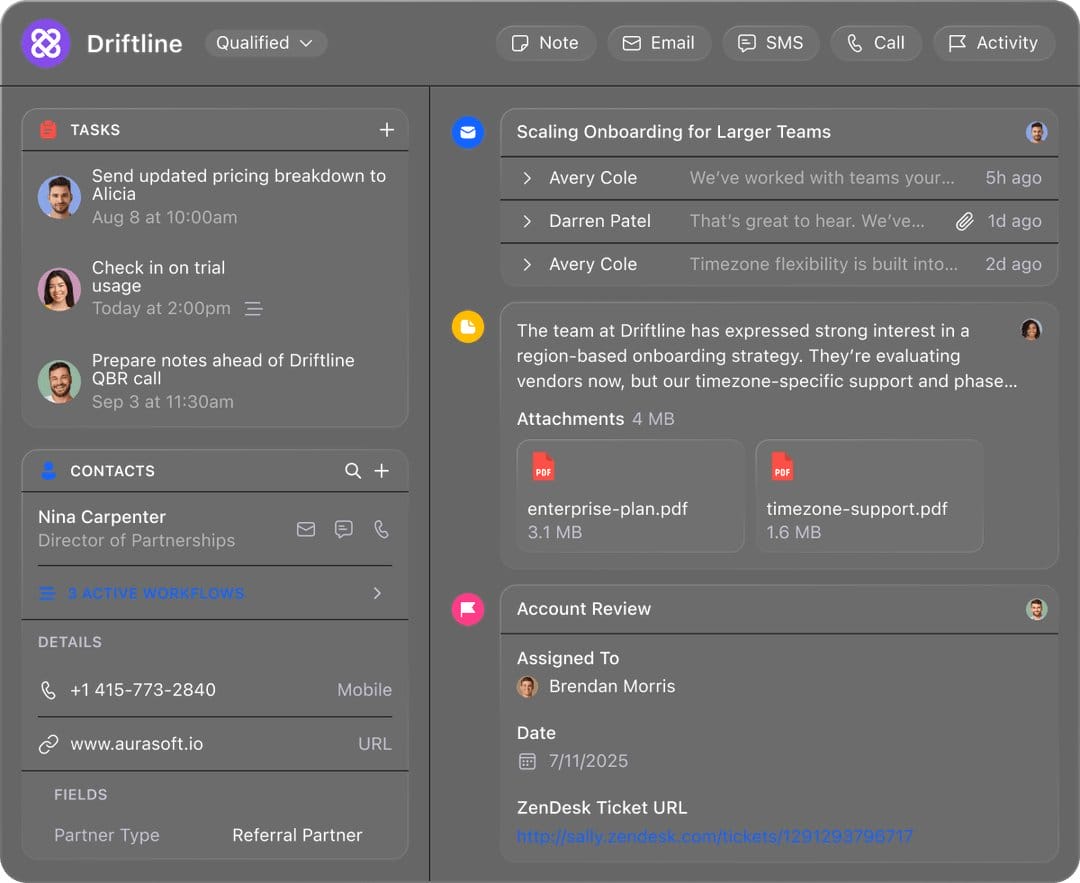Click paperclip attachment icon on Darren Patel row
This screenshot has width=1080, height=883.
coord(965,221)
